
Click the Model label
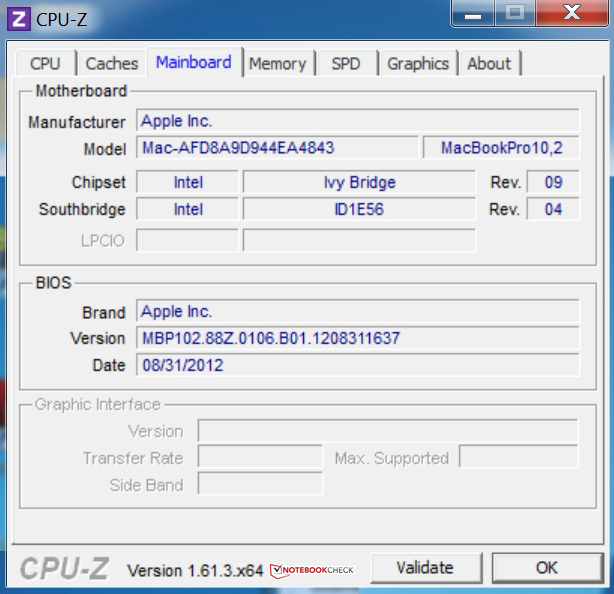(105, 149)
